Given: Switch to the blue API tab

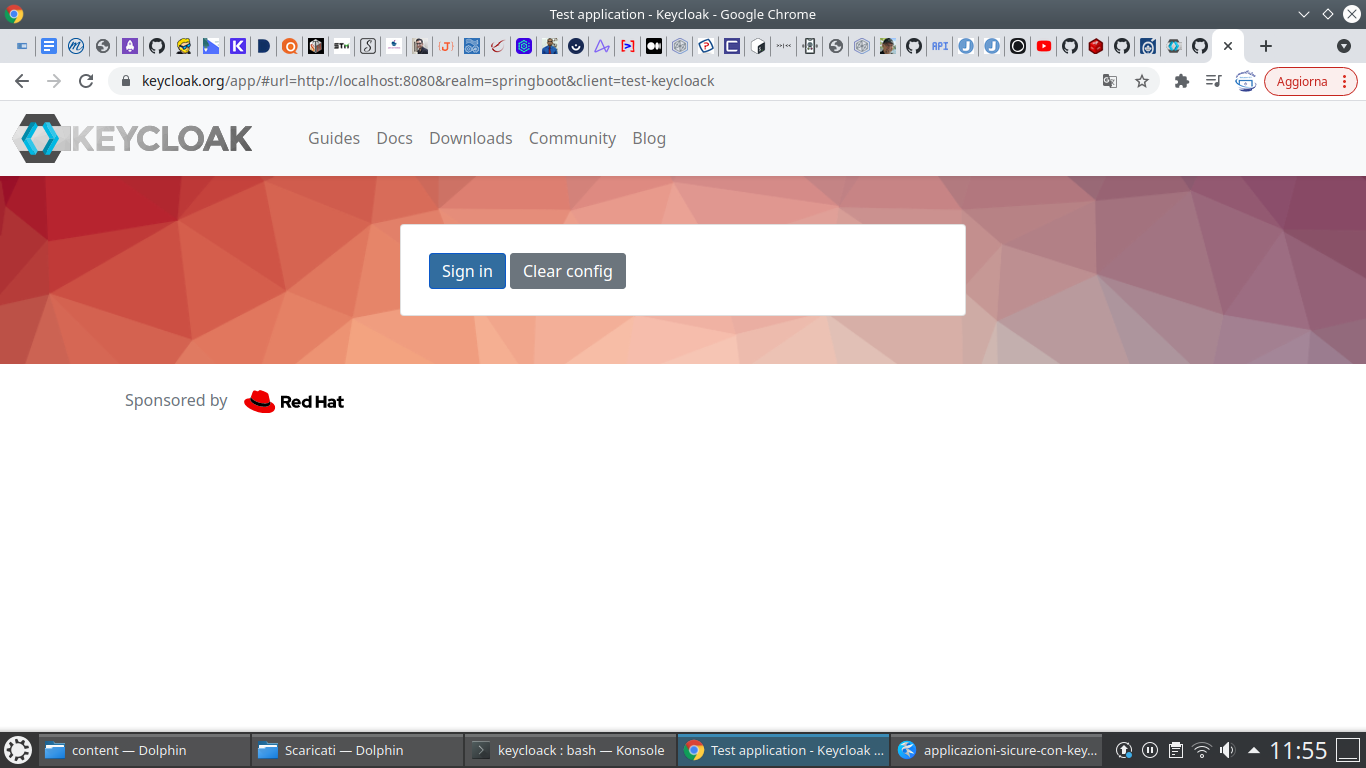Looking at the screenshot, I should 939,46.
